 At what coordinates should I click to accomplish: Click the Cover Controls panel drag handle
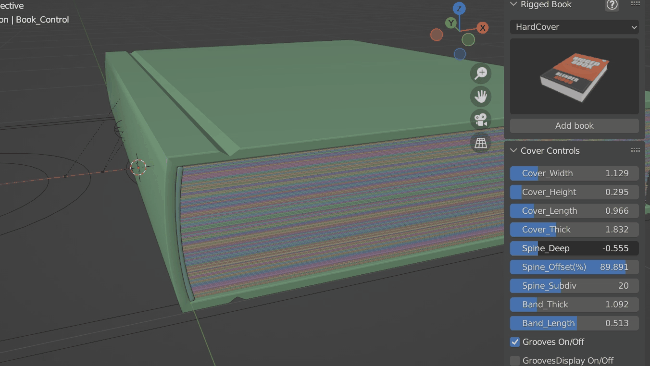[635, 150]
